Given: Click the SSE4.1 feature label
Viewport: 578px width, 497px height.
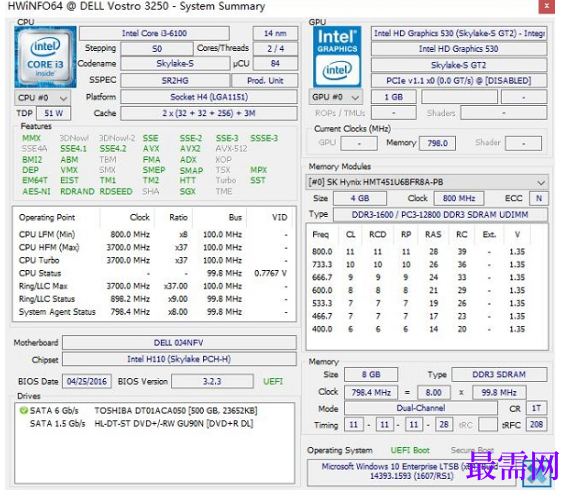Looking at the screenshot, I should tap(73, 149).
